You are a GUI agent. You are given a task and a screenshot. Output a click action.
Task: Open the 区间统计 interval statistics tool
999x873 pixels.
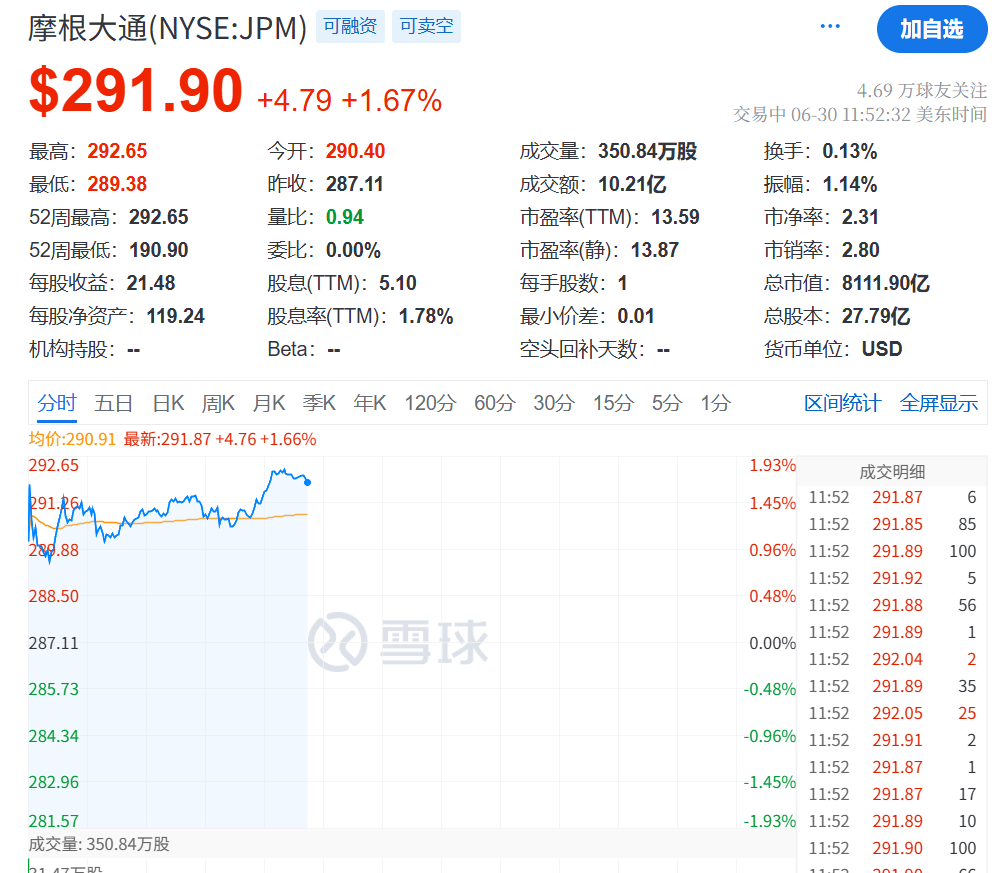[844, 402]
